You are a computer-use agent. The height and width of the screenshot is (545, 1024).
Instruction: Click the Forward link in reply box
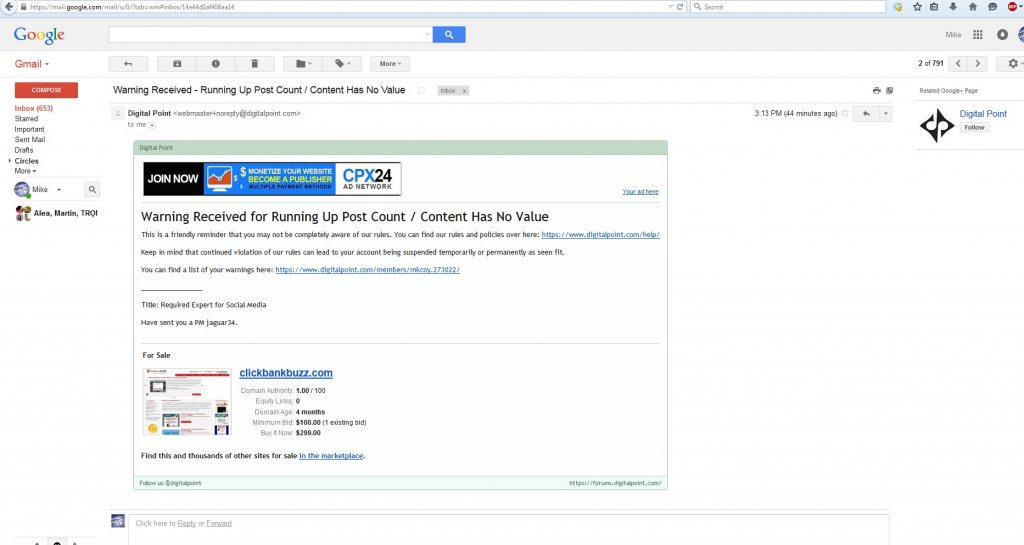pos(219,523)
